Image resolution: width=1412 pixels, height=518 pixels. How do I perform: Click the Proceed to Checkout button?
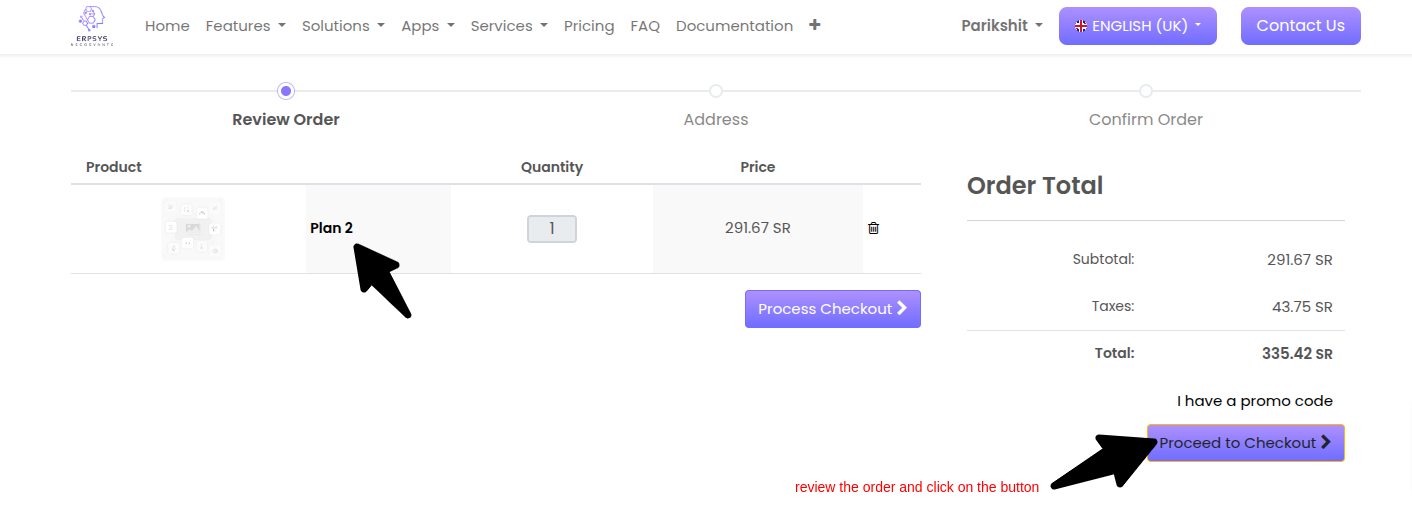pos(1245,443)
